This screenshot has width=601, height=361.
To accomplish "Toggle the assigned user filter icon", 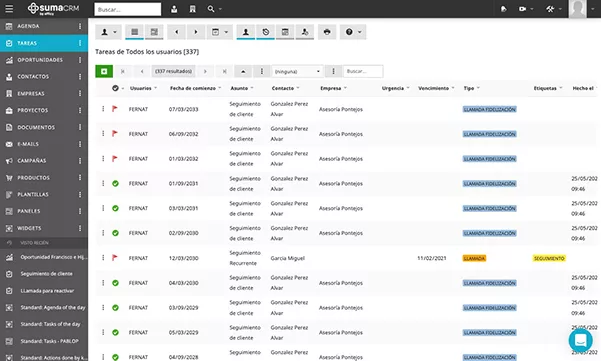I will click(x=305, y=32).
